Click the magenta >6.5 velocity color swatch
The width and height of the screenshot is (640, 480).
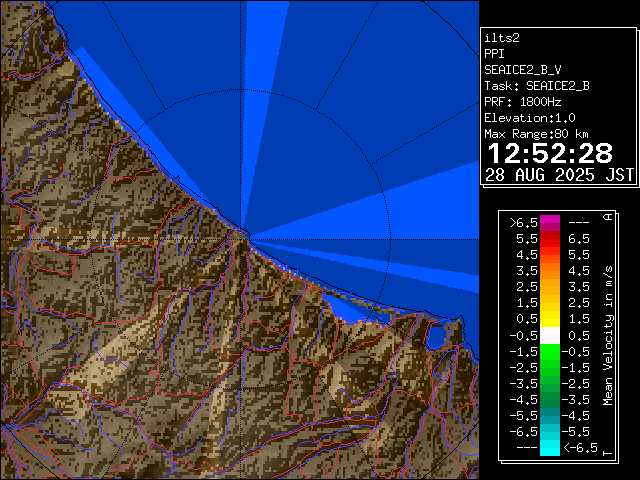pyautogui.click(x=549, y=222)
